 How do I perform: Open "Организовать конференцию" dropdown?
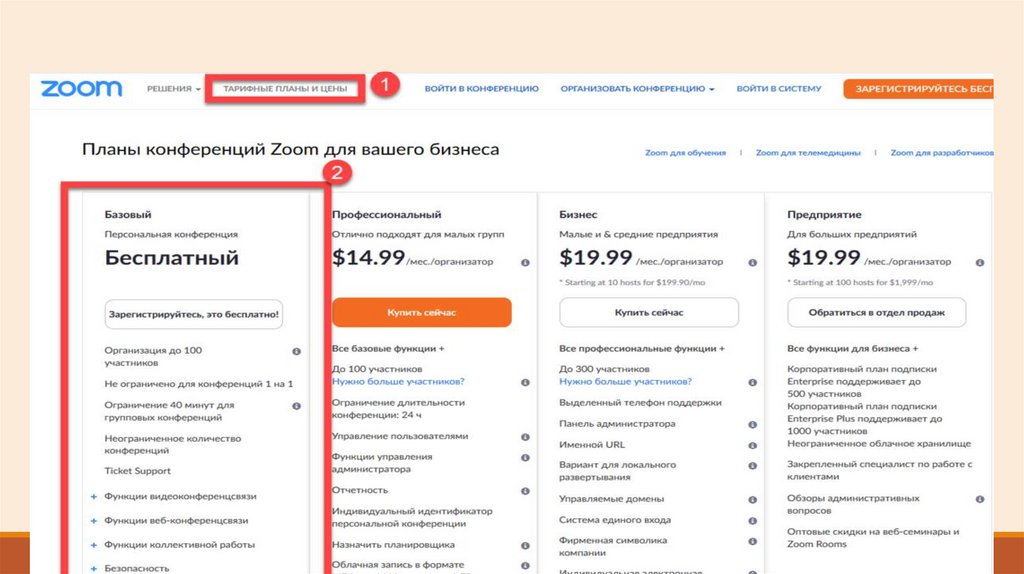[x=637, y=89]
